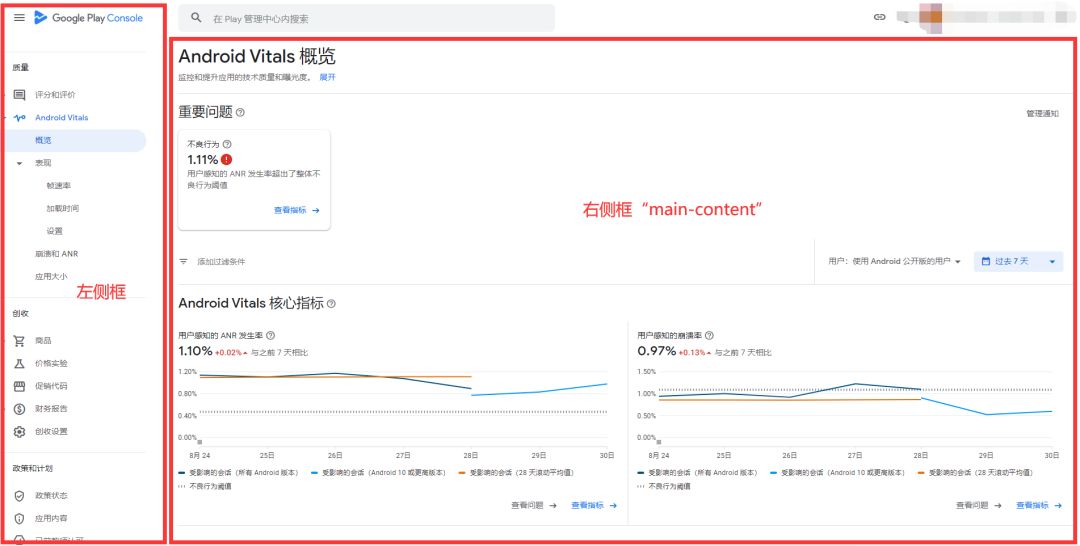Open 崩溃和 ANR in sidebar
Screen dimensions: 1080x546
56,254
